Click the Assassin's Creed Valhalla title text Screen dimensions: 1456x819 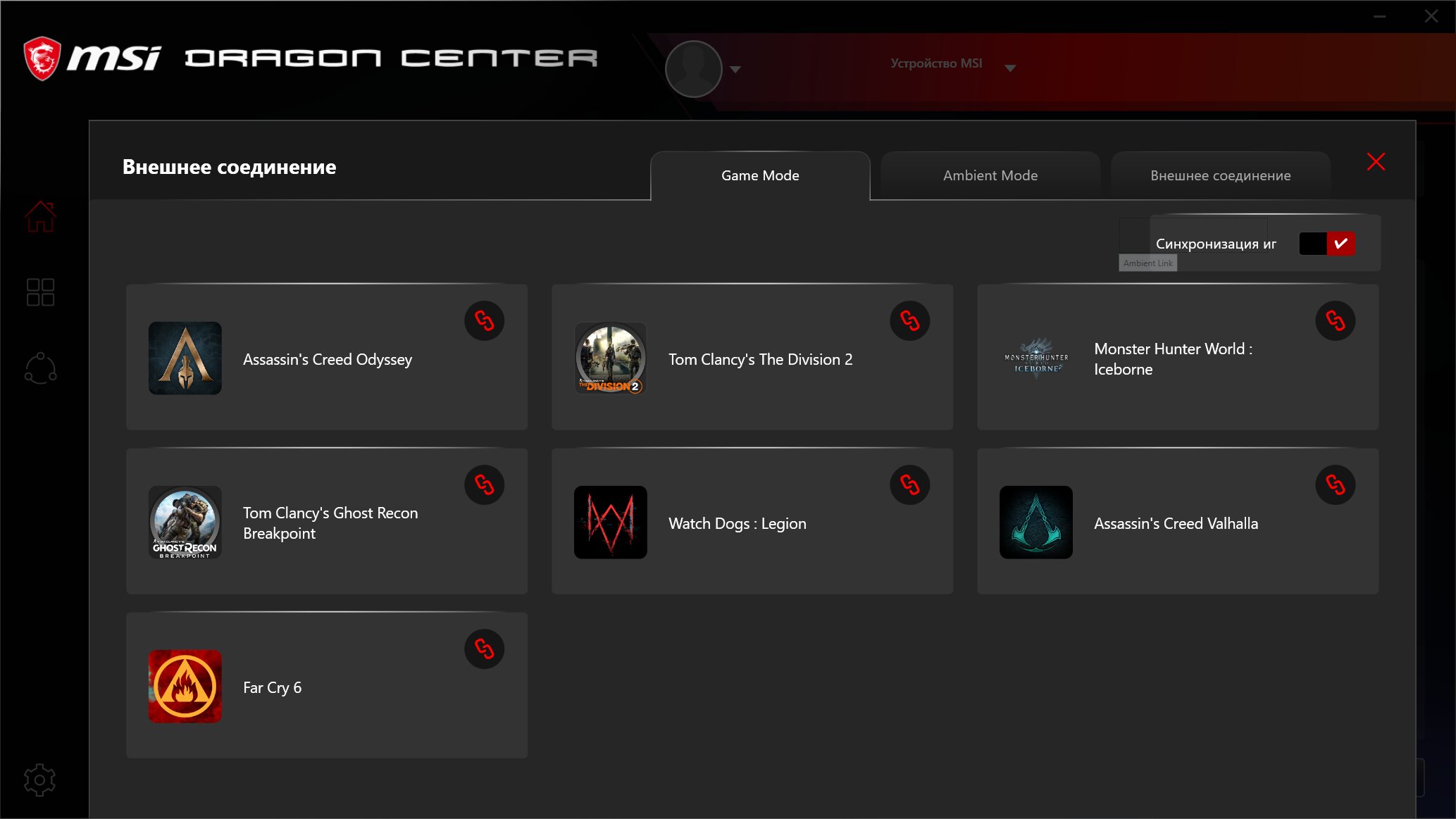click(x=1176, y=523)
